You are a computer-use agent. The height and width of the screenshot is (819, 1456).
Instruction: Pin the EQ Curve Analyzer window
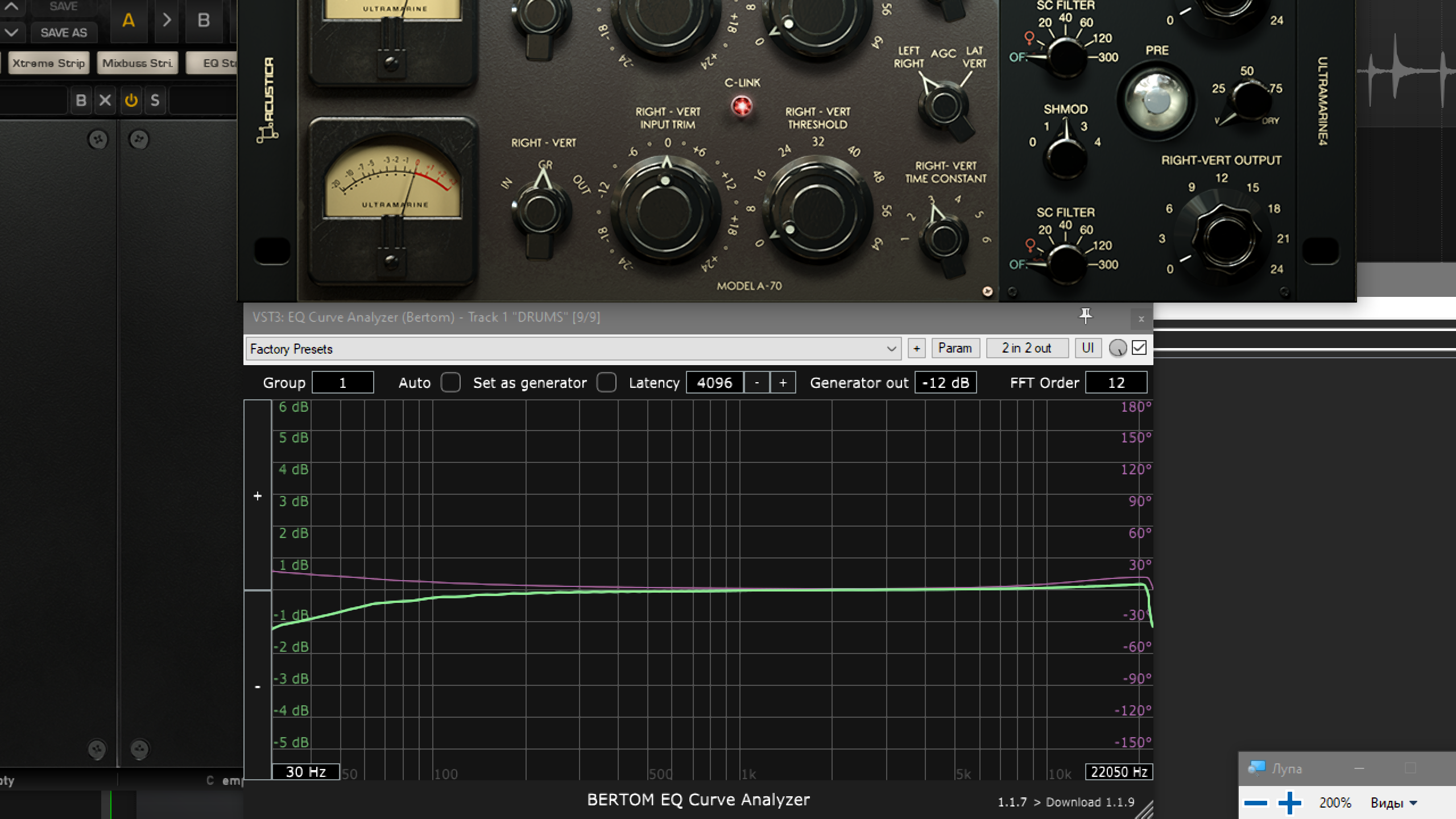pyautogui.click(x=1085, y=316)
